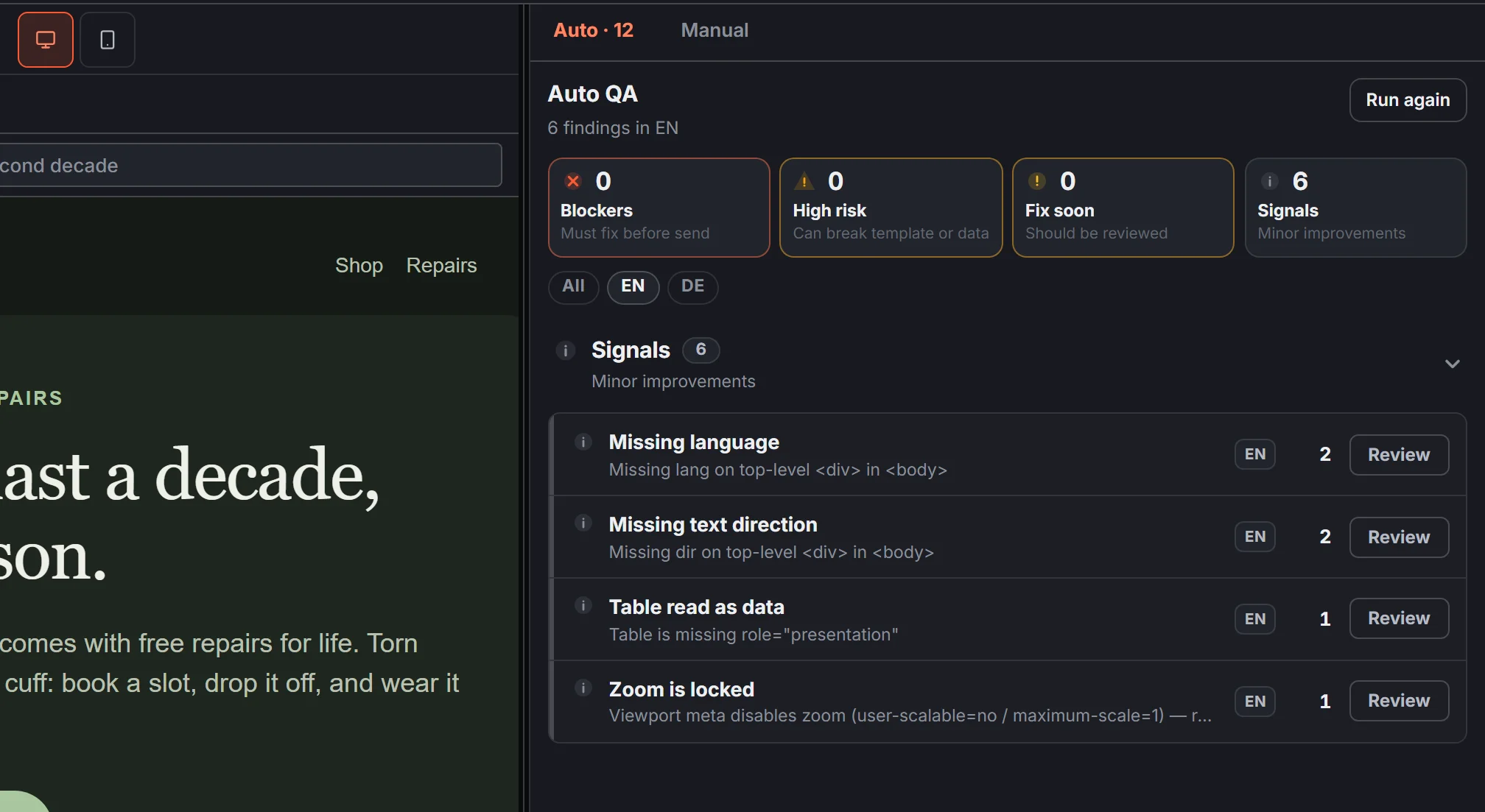Open Repairs link in email preview
Screen dimensions: 1485x812
[441, 265]
